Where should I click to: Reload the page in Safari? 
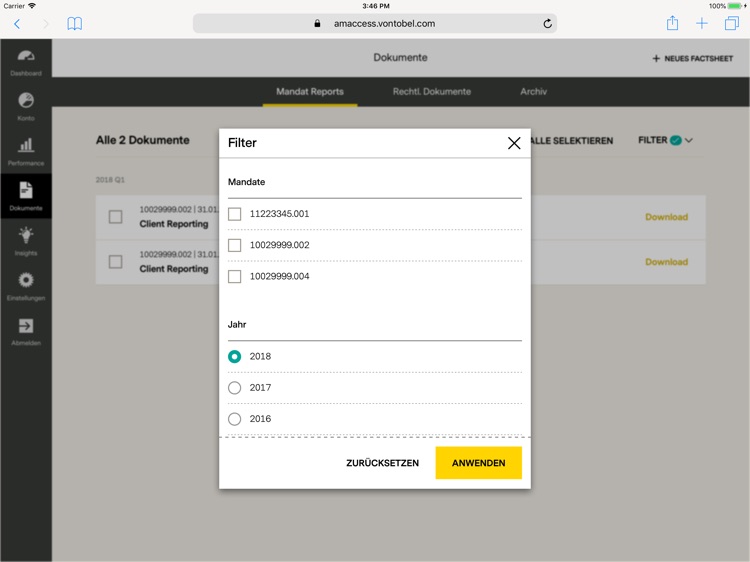point(547,23)
